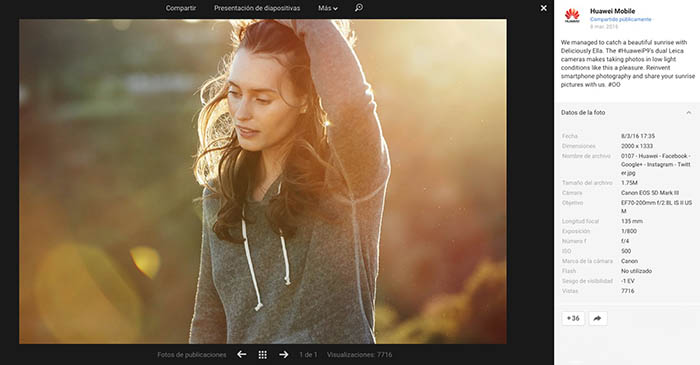Select Visualizaciones: 7716 text
This screenshot has height=365, width=700.
click(359, 355)
